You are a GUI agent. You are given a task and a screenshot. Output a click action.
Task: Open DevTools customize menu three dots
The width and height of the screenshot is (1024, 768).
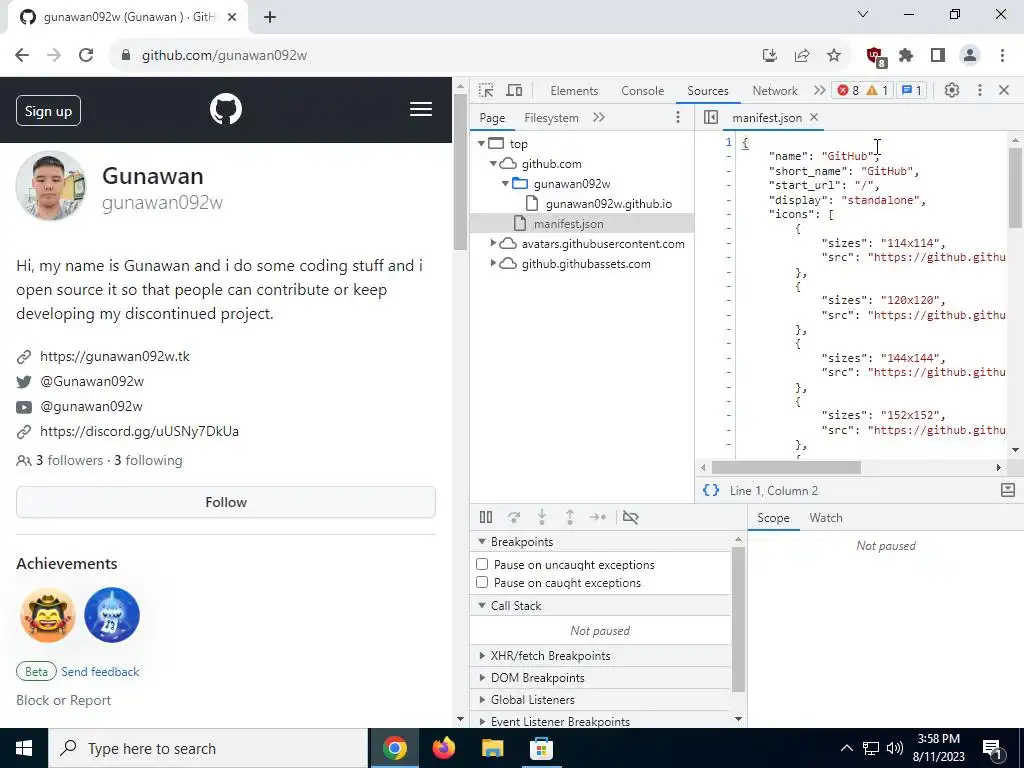pos(980,90)
